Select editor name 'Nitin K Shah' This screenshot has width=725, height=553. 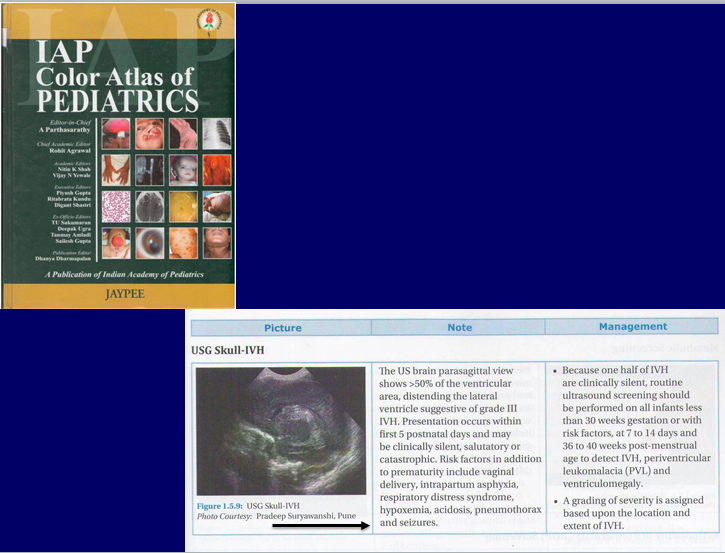click(74, 170)
